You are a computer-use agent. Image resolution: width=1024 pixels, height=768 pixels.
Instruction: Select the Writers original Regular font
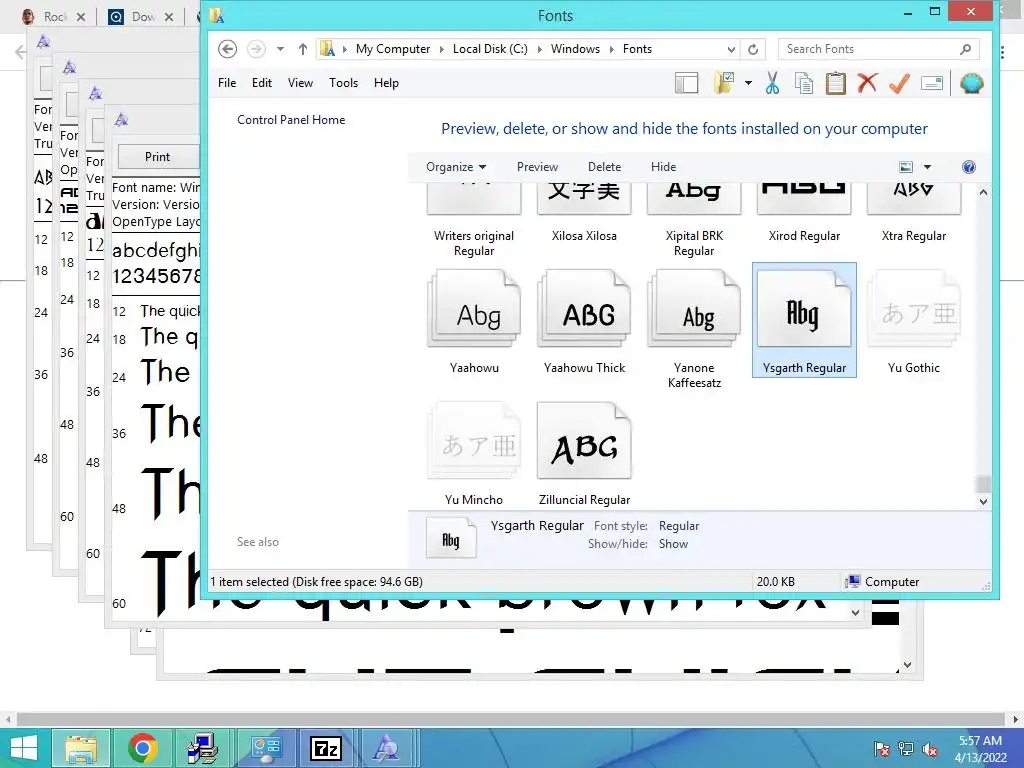point(474,220)
